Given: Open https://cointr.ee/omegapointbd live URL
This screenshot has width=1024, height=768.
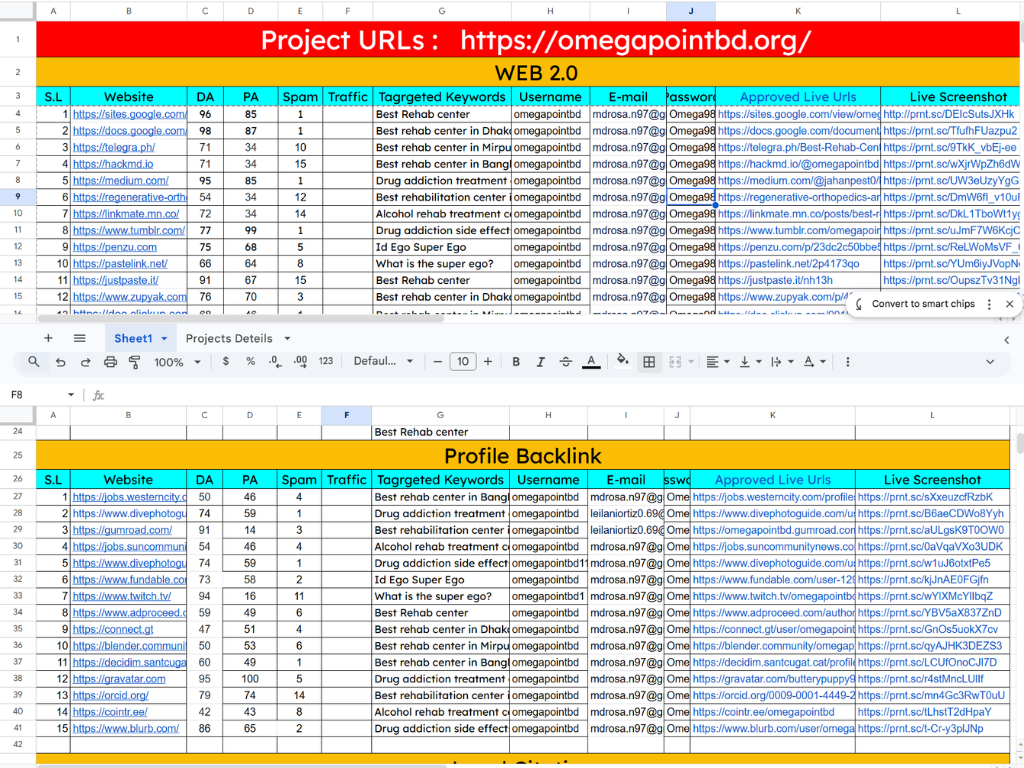Looking at the screenshot, I should pyautogui.click(x=763, y=712).
